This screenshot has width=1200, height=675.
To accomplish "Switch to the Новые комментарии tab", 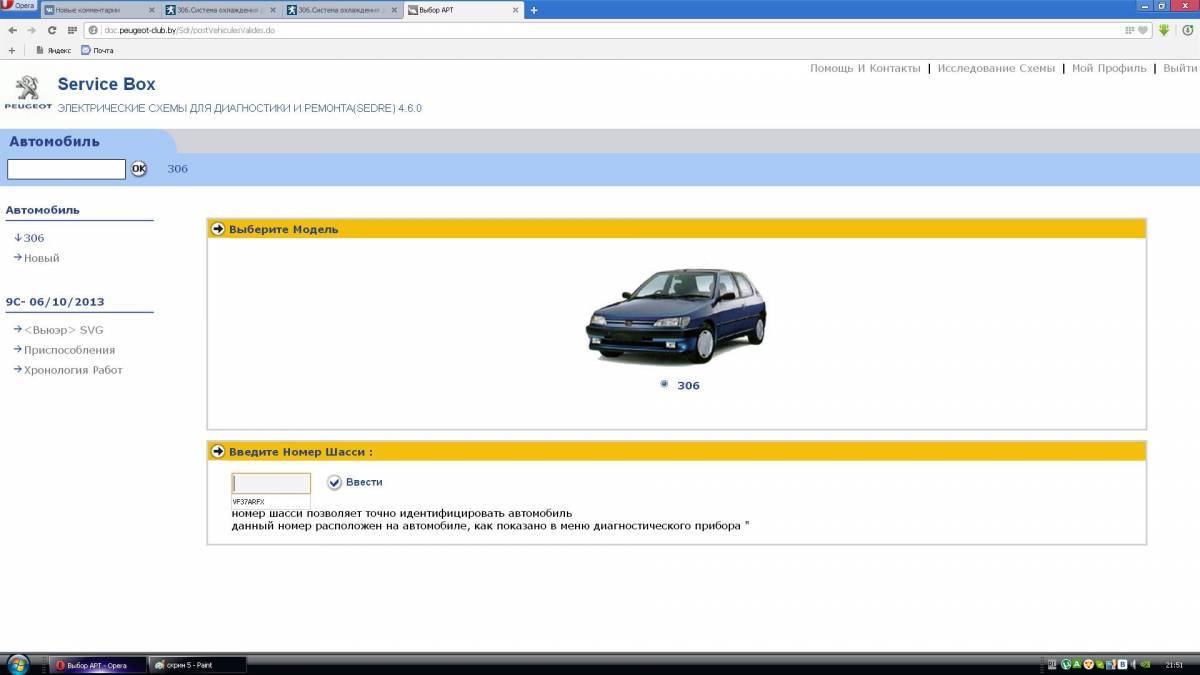I will (98, 10).
